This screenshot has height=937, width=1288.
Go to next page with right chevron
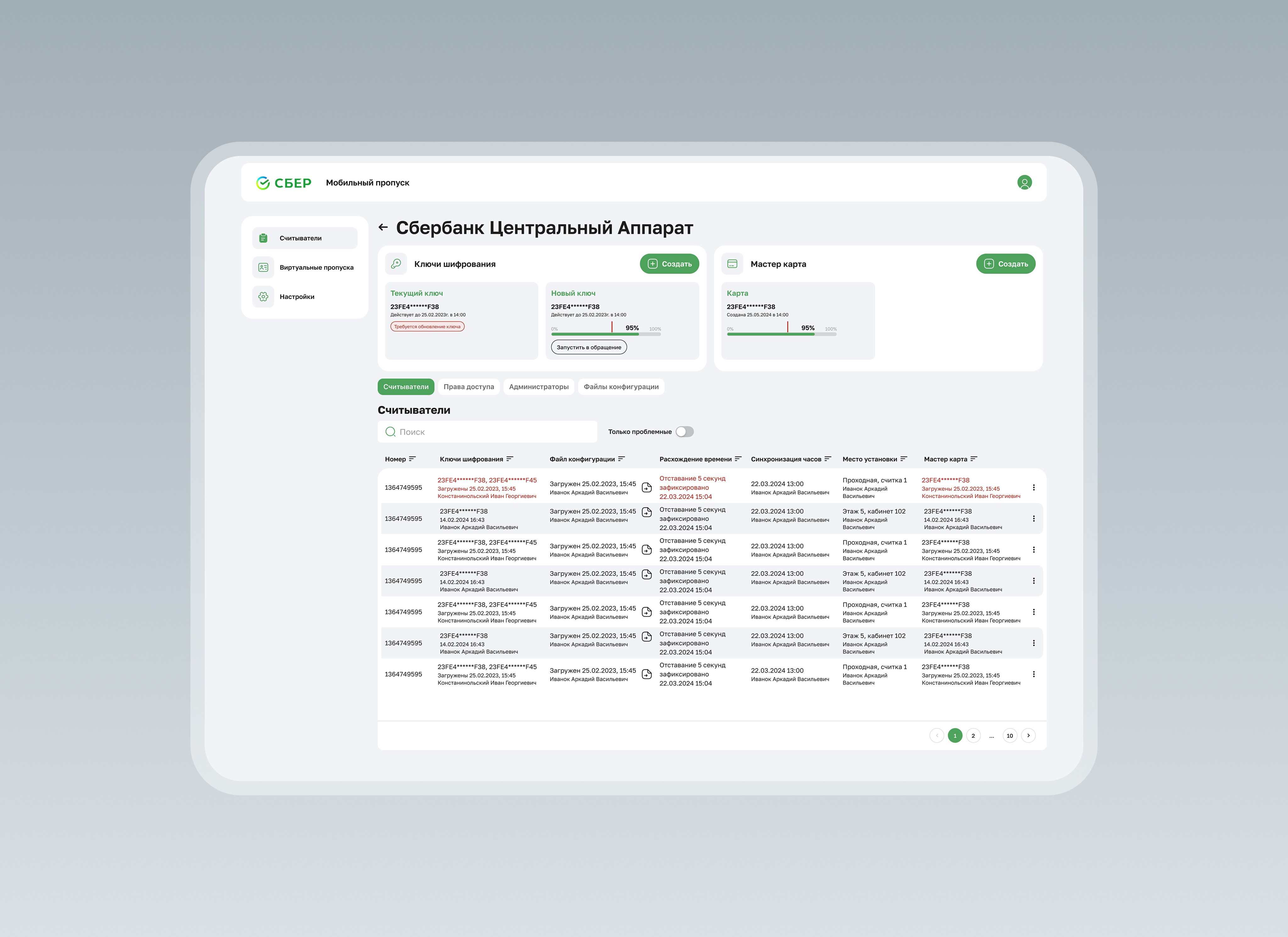1028,735
